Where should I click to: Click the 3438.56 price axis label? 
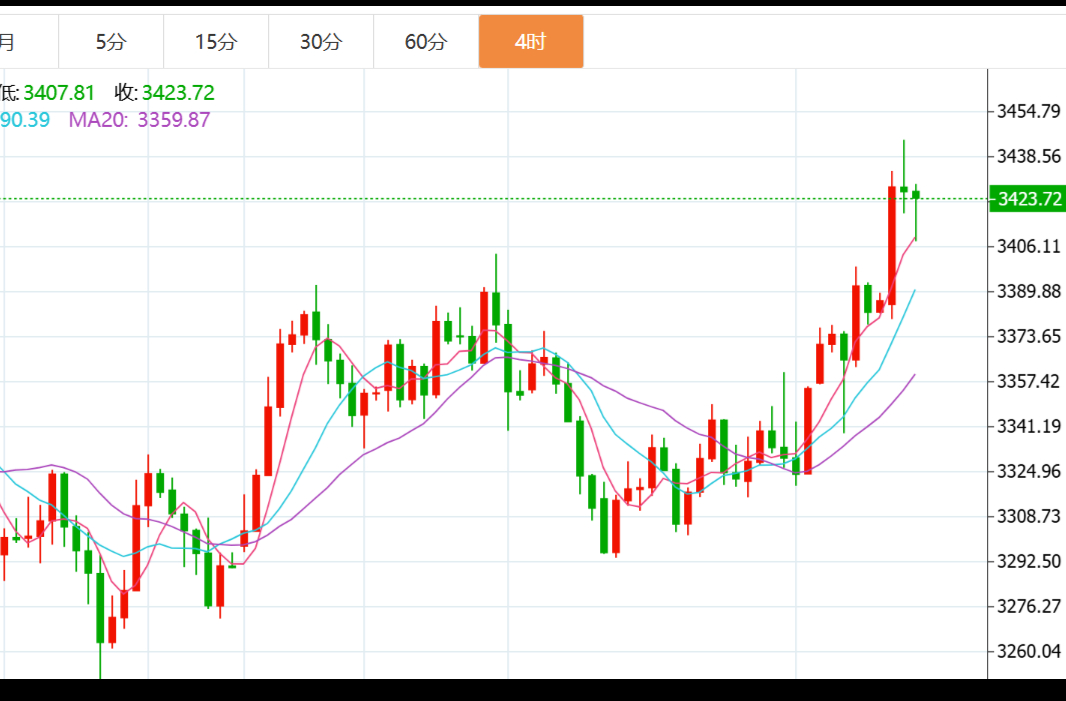coord(1029,156)
